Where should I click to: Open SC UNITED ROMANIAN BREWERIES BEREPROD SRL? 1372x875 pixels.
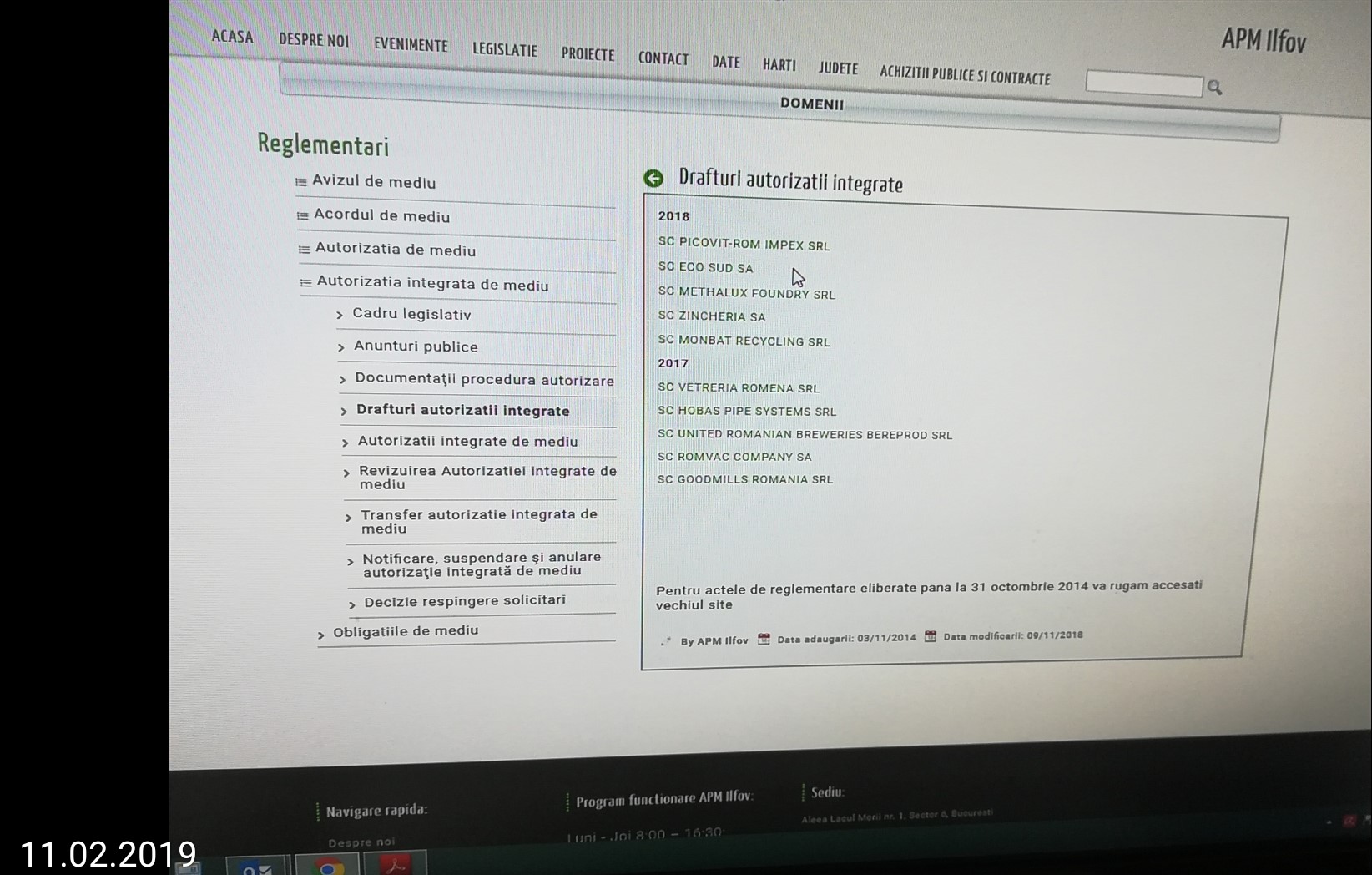click(x=805, y=434)
